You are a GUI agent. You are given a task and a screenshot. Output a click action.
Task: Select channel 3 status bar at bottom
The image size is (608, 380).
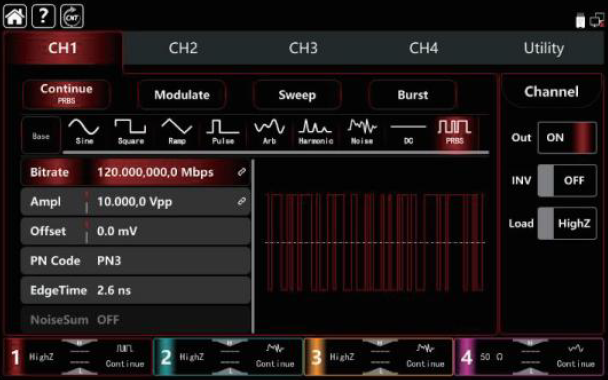tap(378, 357)
